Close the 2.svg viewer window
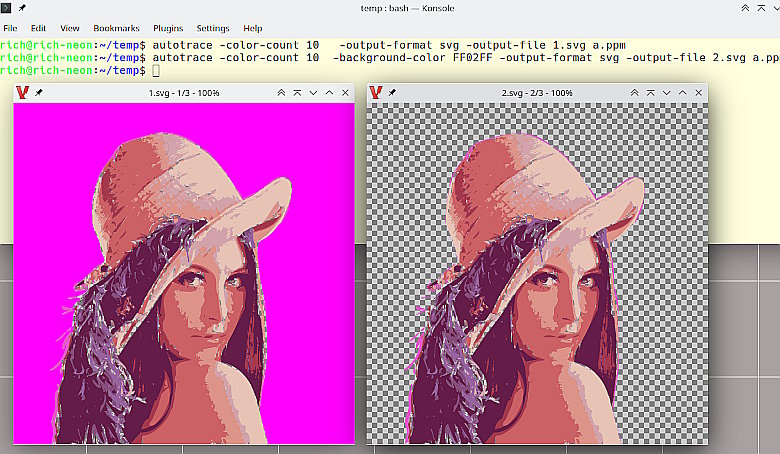The image size is (780, 454). click(698, 92)
